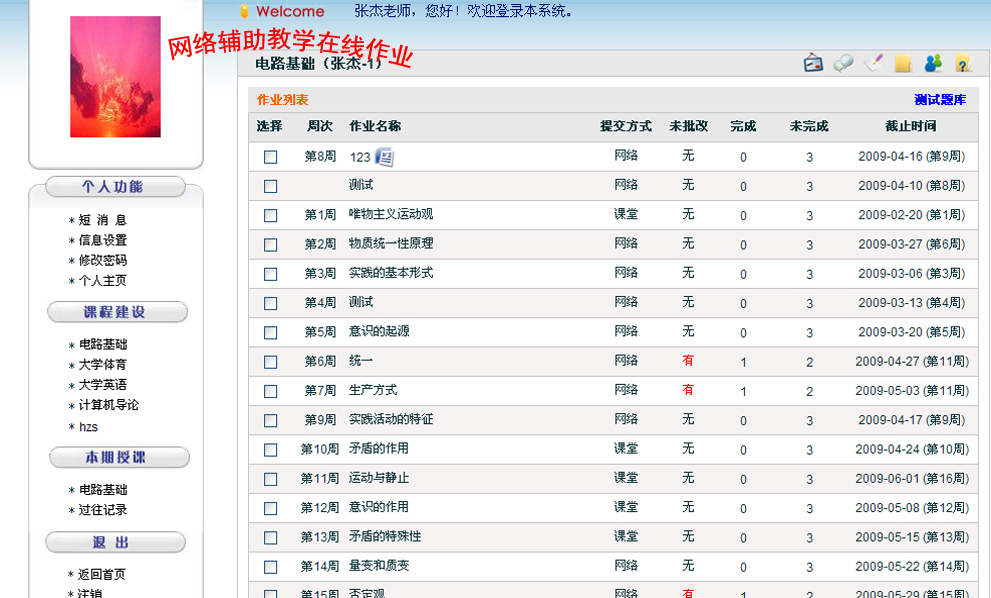
Task: Open 过往记录 under 本期授课
Action: [102, 510]
